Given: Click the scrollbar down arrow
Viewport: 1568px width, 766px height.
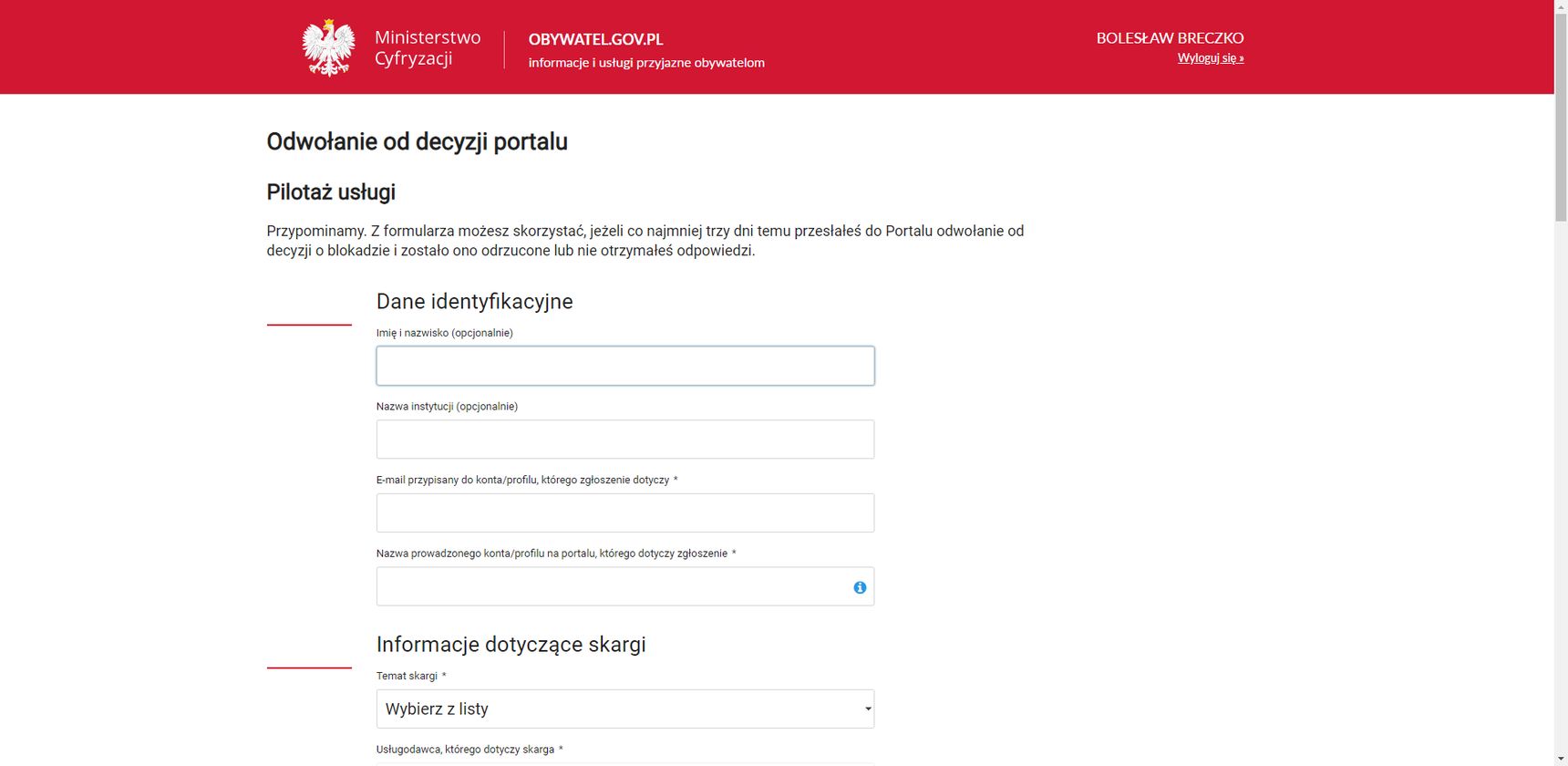Looking at the screenshot, I should coord(1561,758).
